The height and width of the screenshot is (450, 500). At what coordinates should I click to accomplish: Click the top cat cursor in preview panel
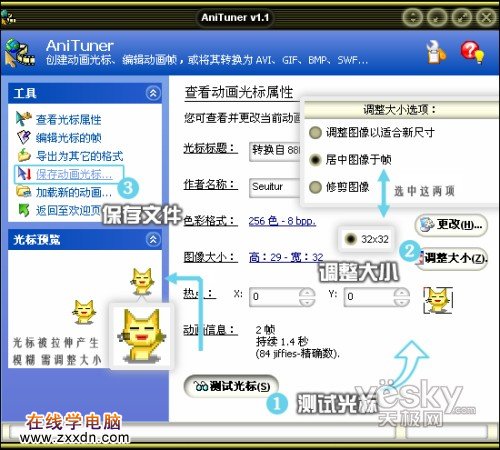pos(142,281)
